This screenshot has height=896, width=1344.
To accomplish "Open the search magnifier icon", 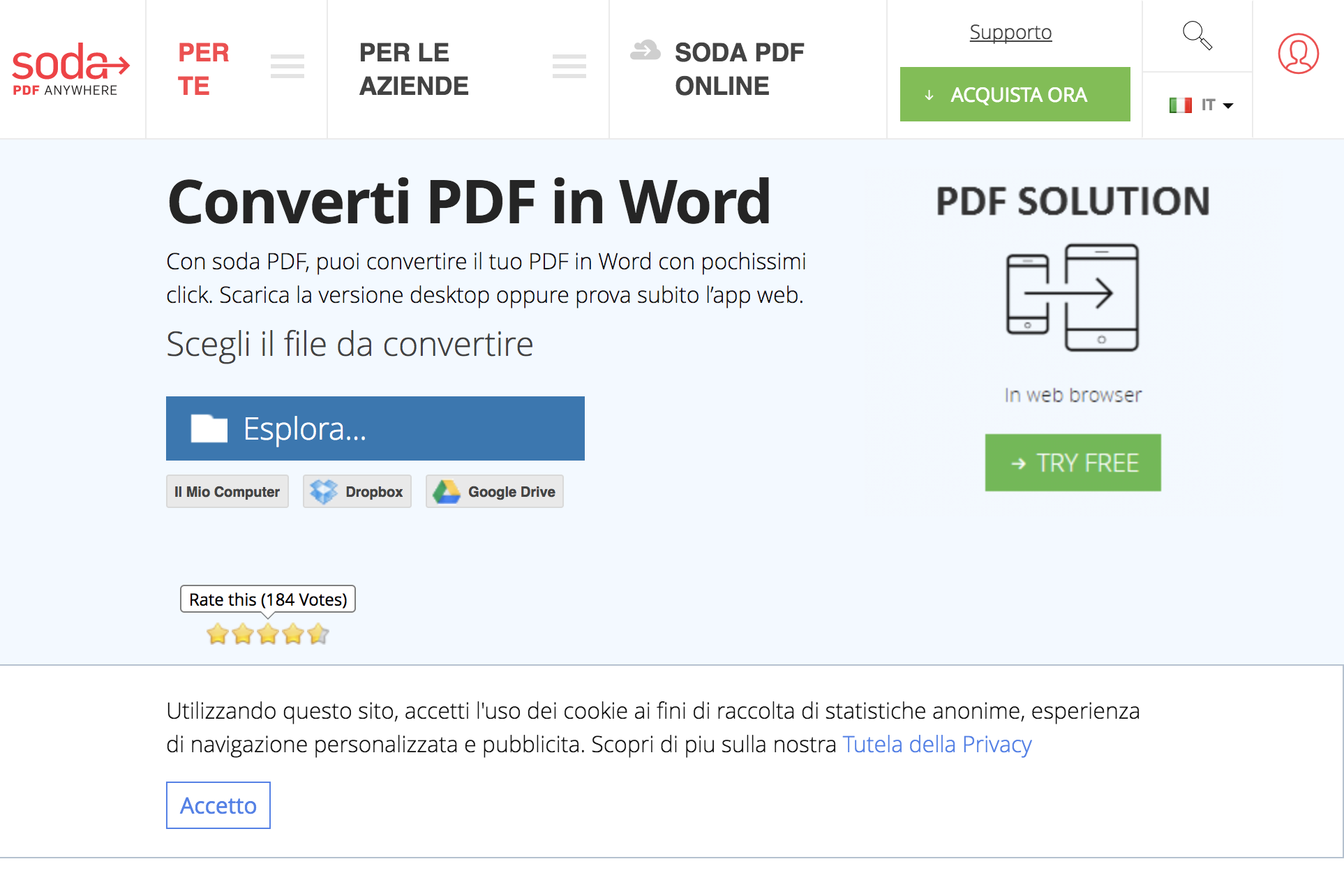I will tap(1197, 36).
